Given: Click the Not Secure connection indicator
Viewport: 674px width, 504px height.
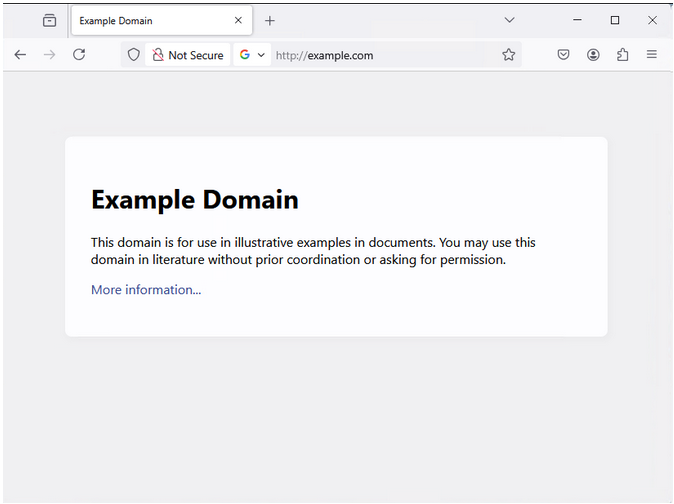Looking at the screenshot, I should (188, 55).
